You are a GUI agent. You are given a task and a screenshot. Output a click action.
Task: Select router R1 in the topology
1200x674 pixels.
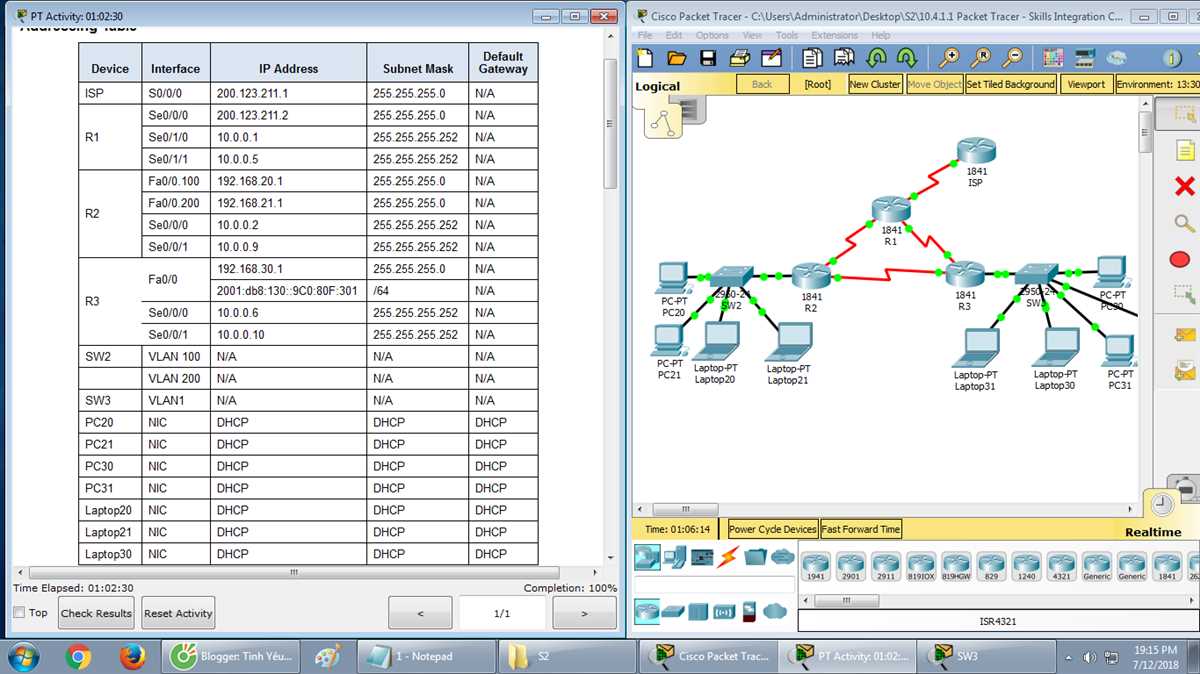(890, 211)
